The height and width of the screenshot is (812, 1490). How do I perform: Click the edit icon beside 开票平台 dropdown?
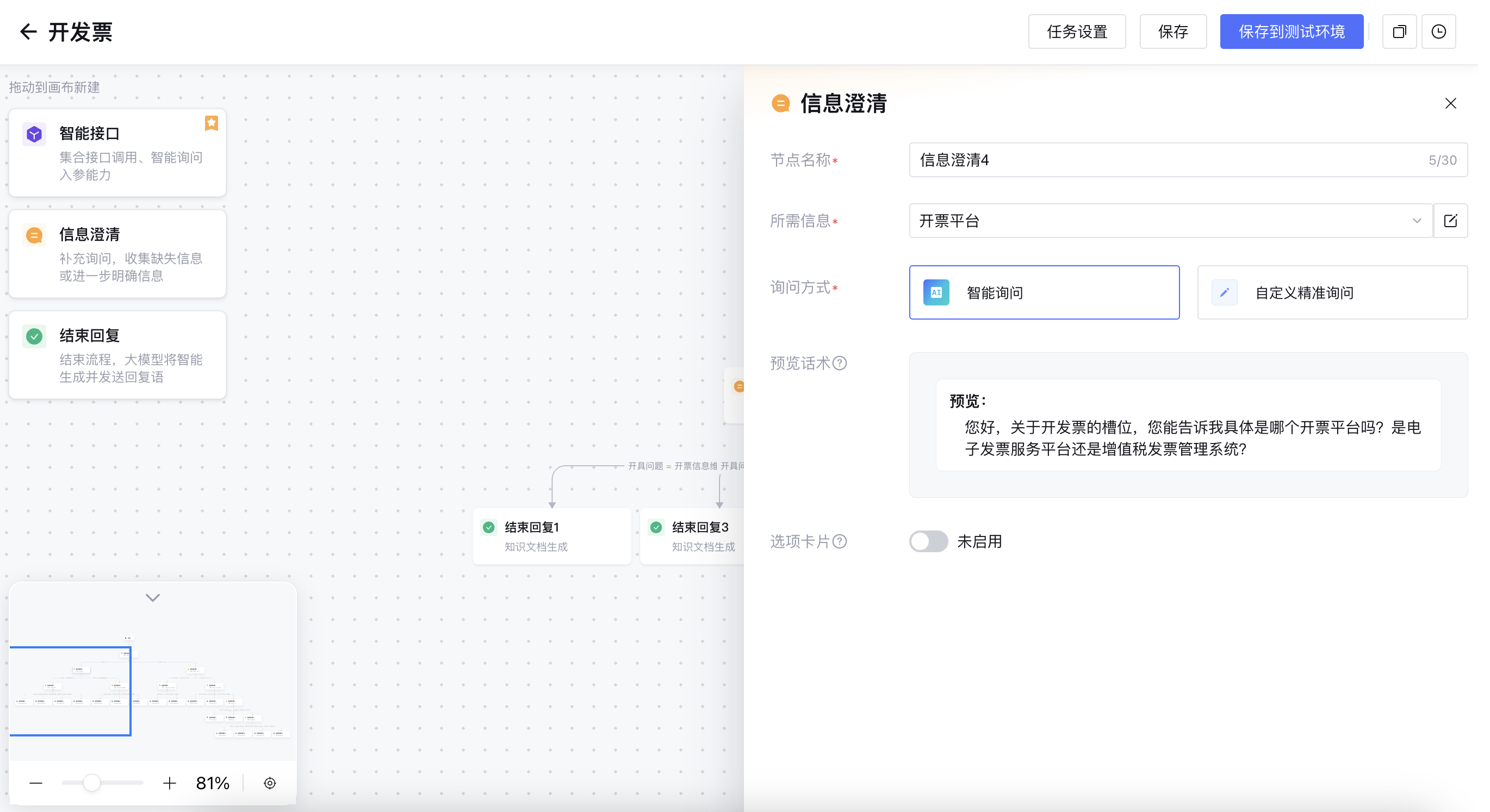click(1450, 221)
